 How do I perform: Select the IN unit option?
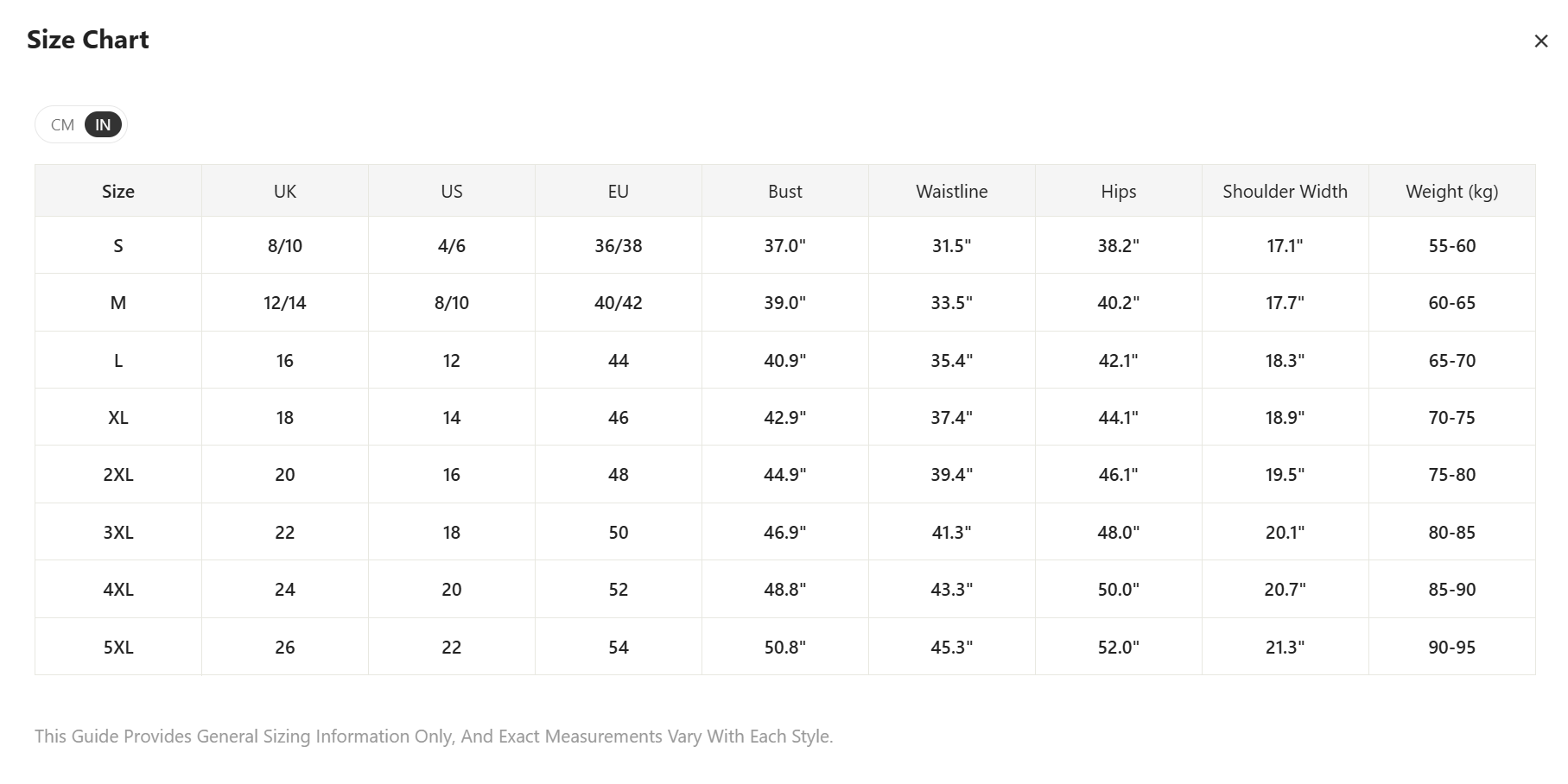click(x=103, y=125)
